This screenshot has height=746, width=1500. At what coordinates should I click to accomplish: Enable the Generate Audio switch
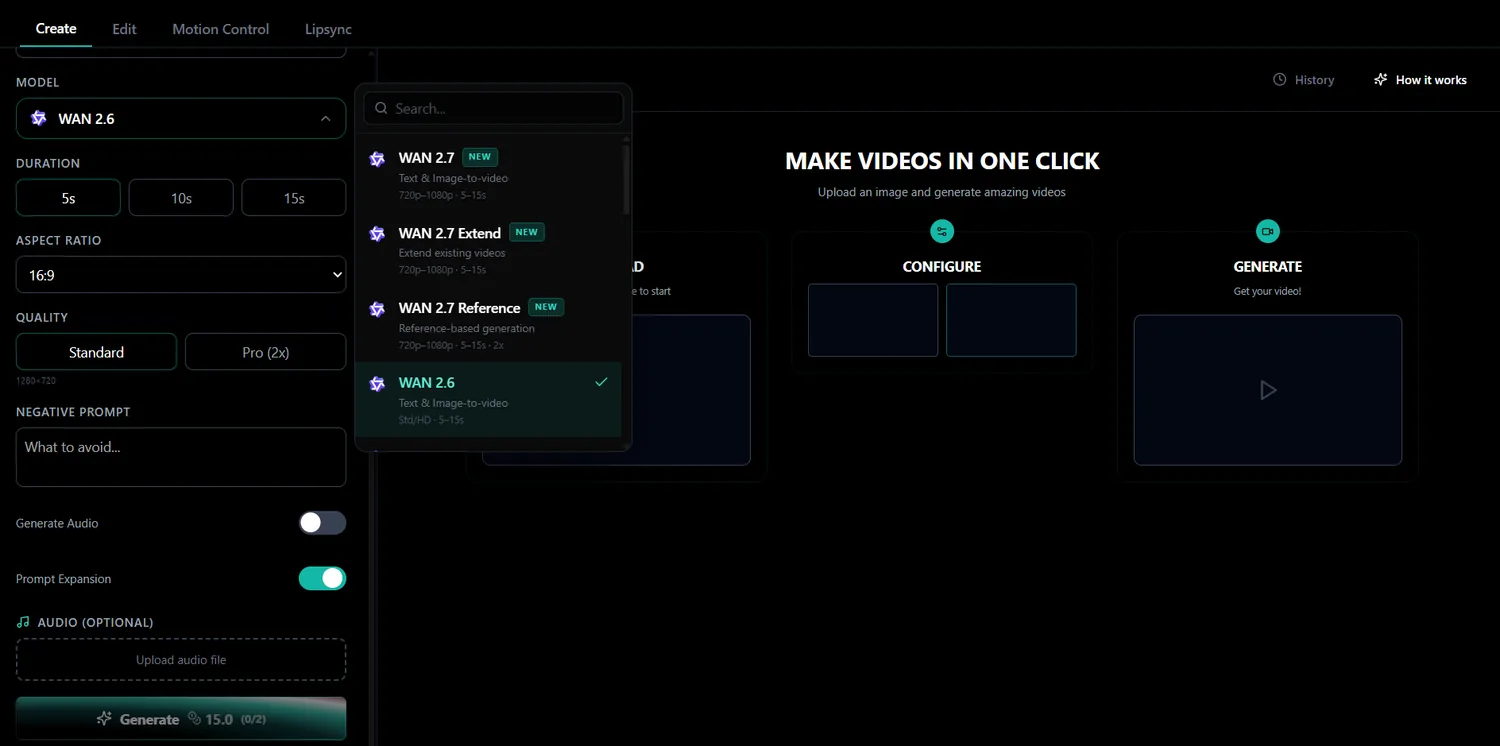coord(322,523)
